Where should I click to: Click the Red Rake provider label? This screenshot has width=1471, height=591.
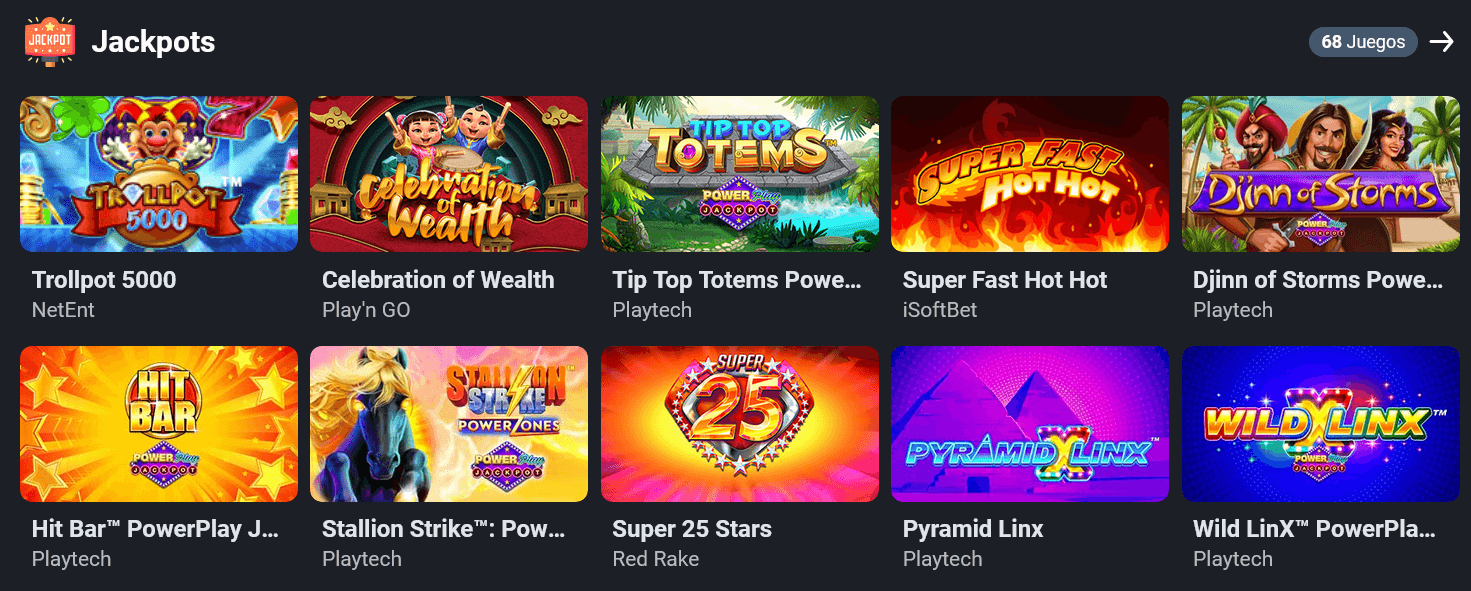coord(656,559)
